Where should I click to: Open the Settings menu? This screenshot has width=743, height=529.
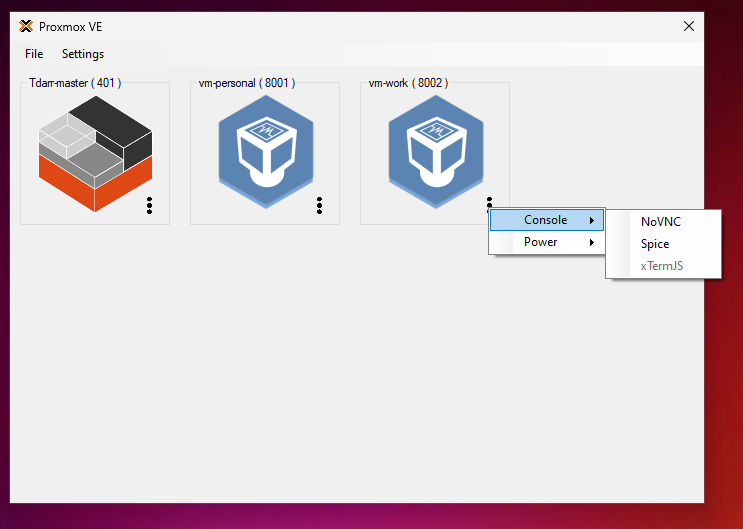point(83,54)
